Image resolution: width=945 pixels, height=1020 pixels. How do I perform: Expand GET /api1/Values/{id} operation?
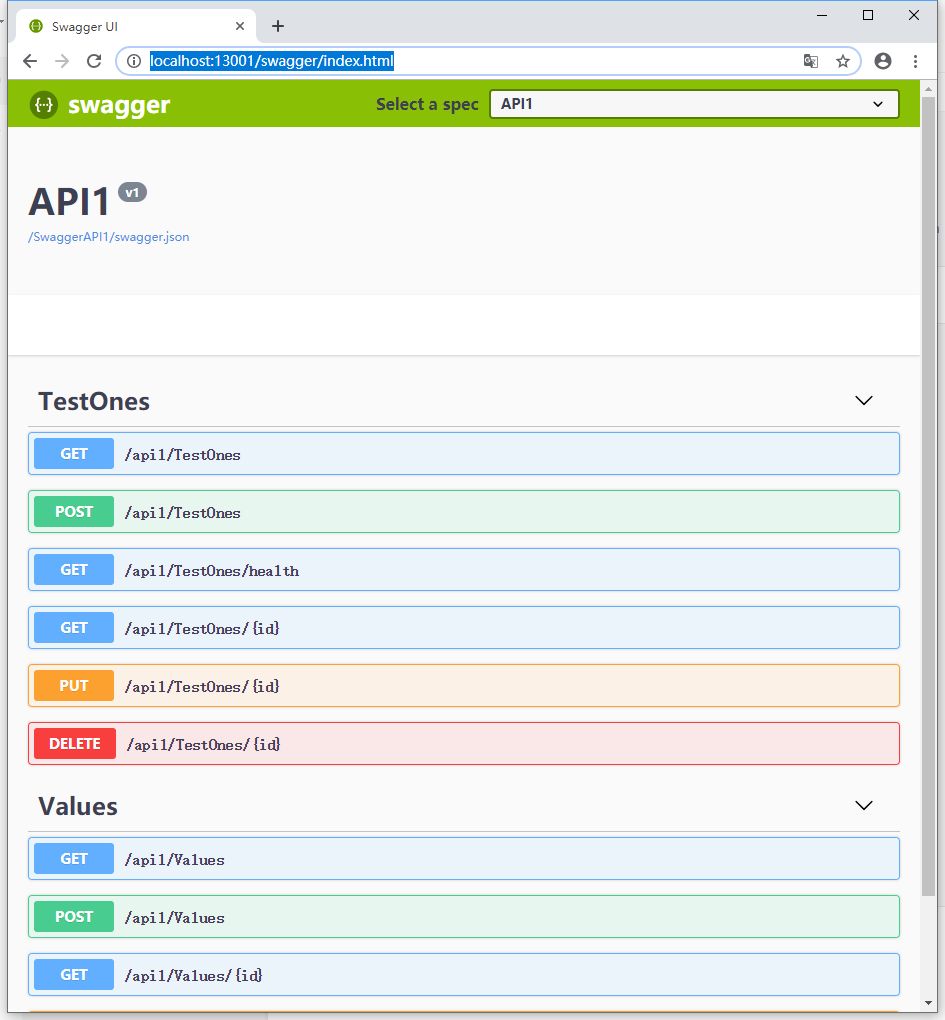[464, 974]
